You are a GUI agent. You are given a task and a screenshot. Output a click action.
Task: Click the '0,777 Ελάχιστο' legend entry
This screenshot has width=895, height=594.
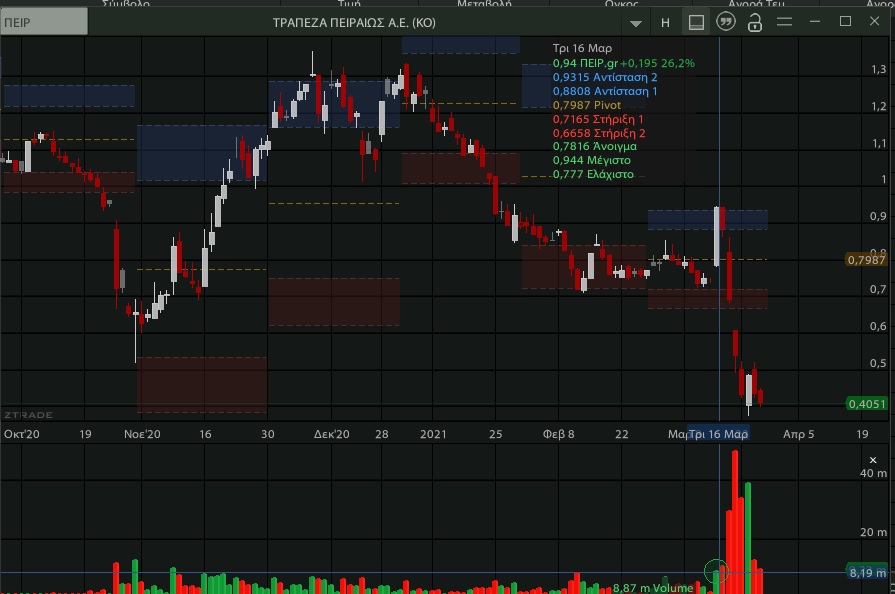(x=593, y=174)
